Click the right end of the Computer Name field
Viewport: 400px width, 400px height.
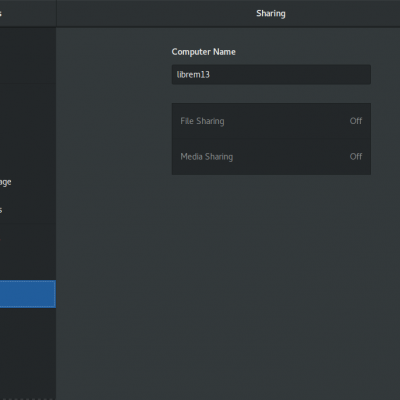click(x=363, y=74)
